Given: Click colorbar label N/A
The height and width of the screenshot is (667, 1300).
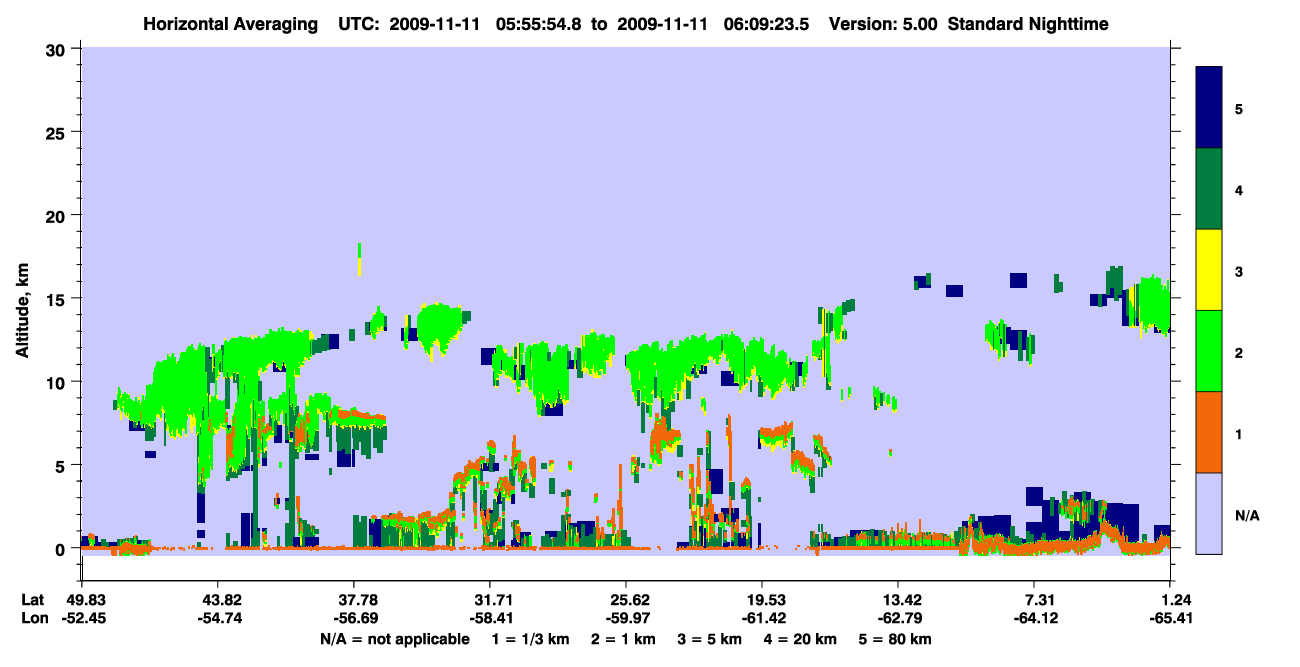Looking at the screenshot, I should click(1246, 516).
